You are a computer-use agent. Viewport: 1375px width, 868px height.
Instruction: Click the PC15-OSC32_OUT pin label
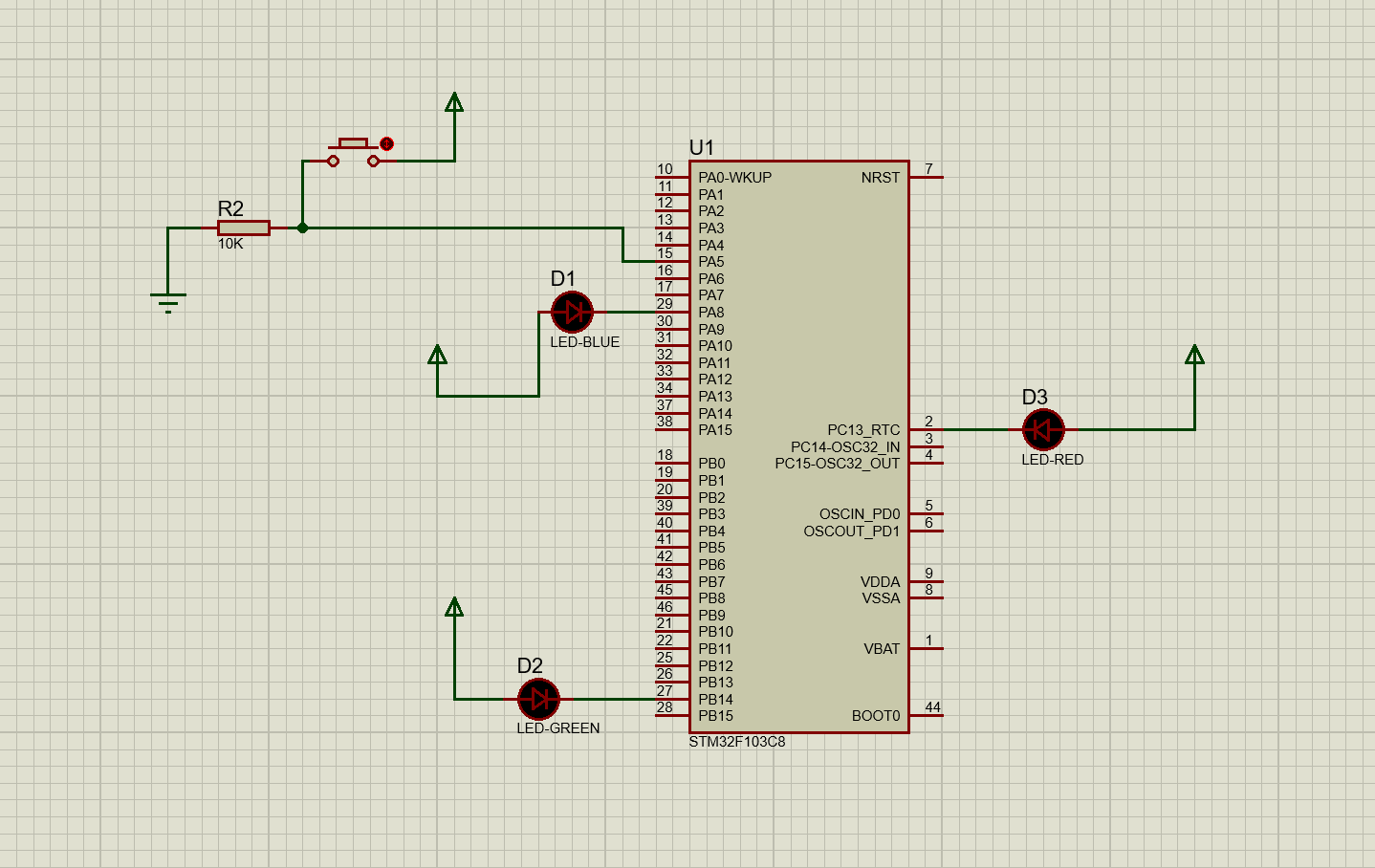[x=838, y=464]
